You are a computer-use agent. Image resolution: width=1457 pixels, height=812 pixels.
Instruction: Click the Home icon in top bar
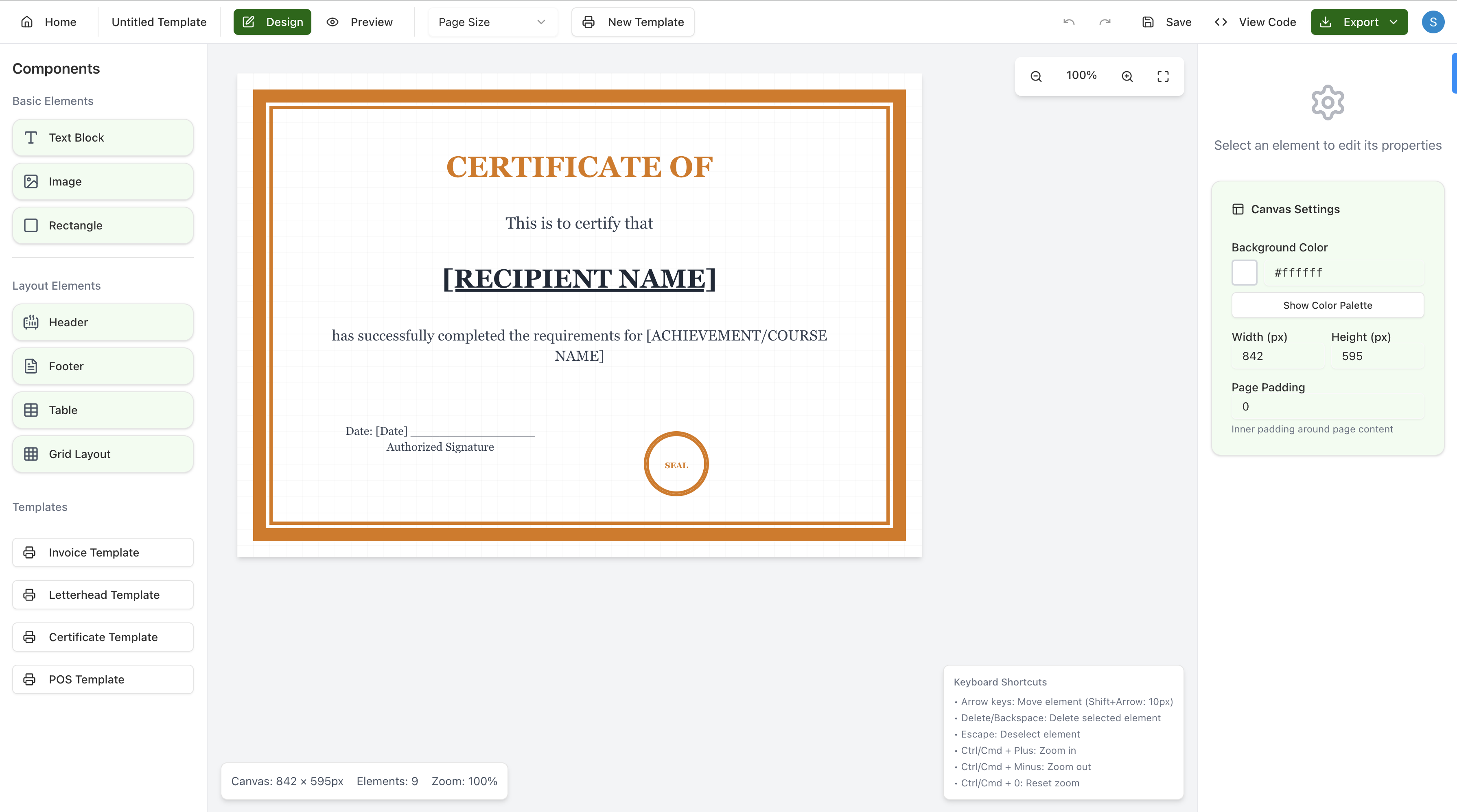tap(27, 22)
